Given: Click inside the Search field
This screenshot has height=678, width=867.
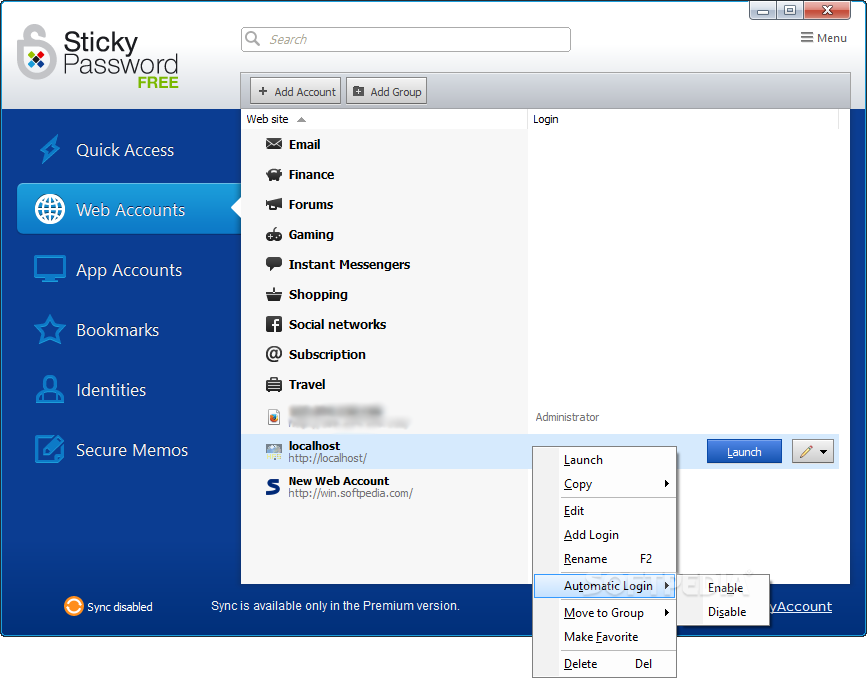Looking at the screenshot, I should [406, 39].
